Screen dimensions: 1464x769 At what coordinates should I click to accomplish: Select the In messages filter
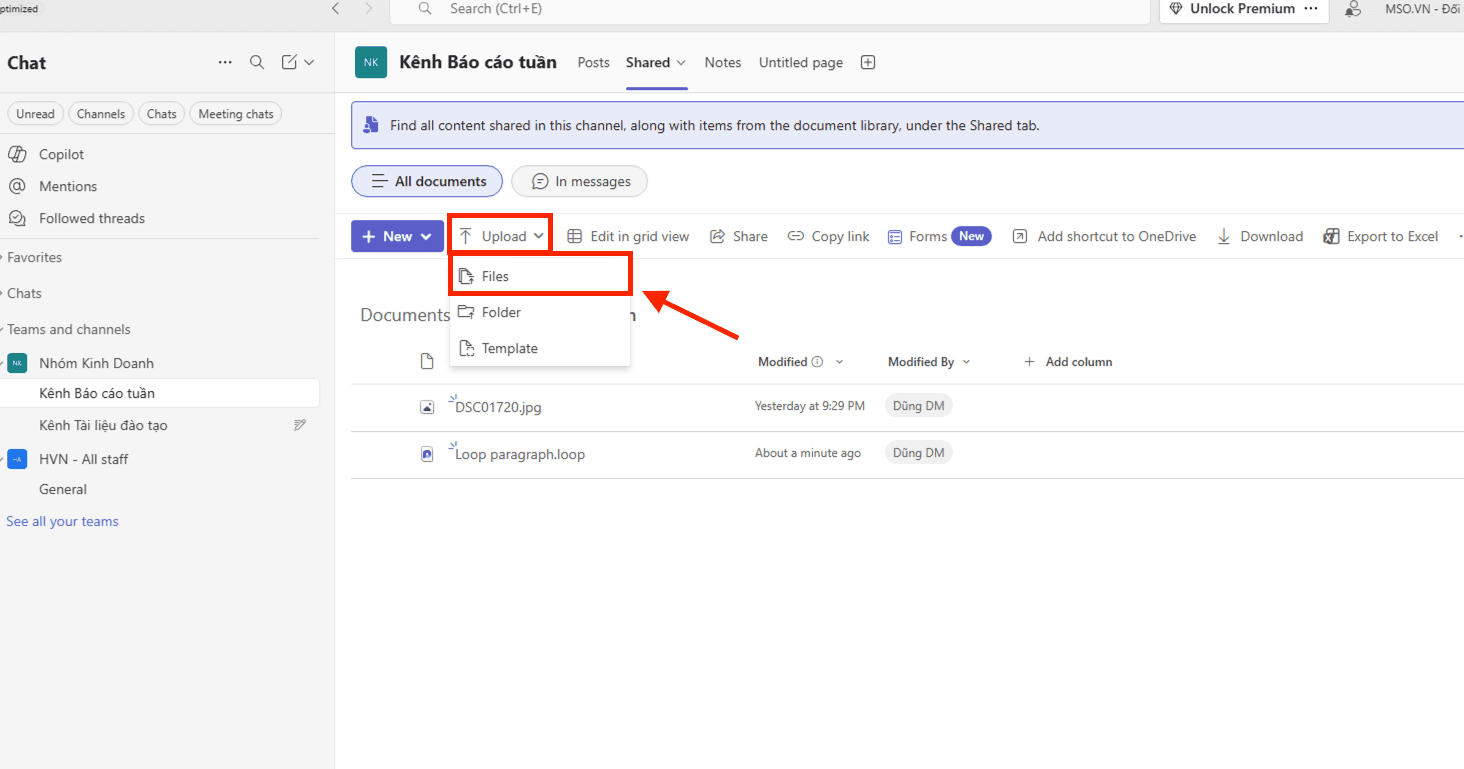[580, 182]
